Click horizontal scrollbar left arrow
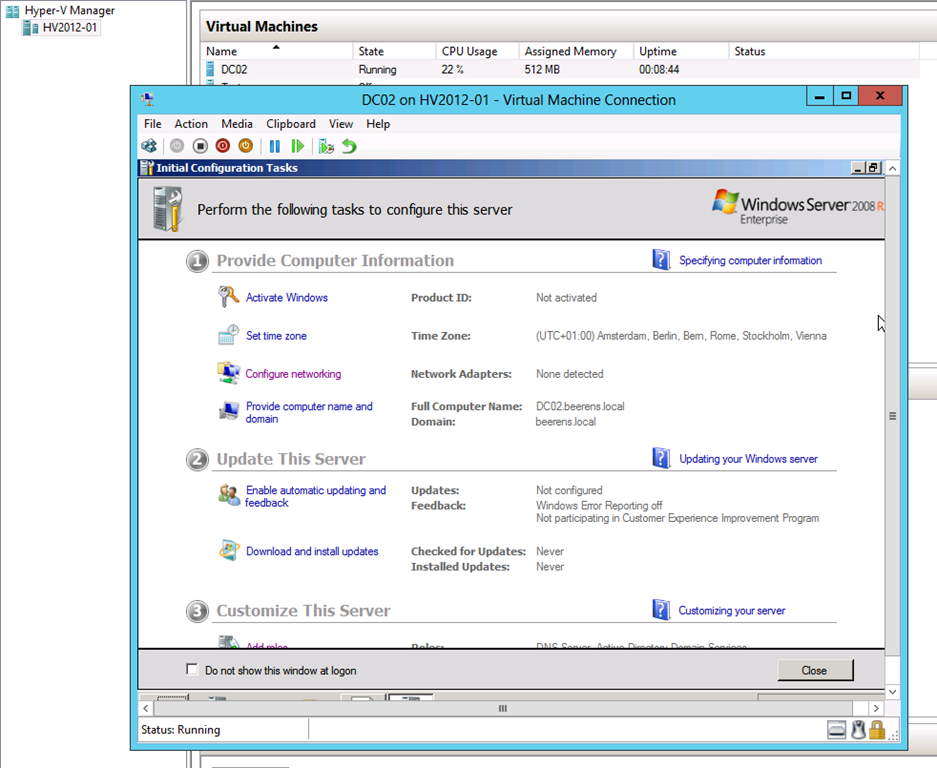This screenshot has height=768, width=937. 146,708
